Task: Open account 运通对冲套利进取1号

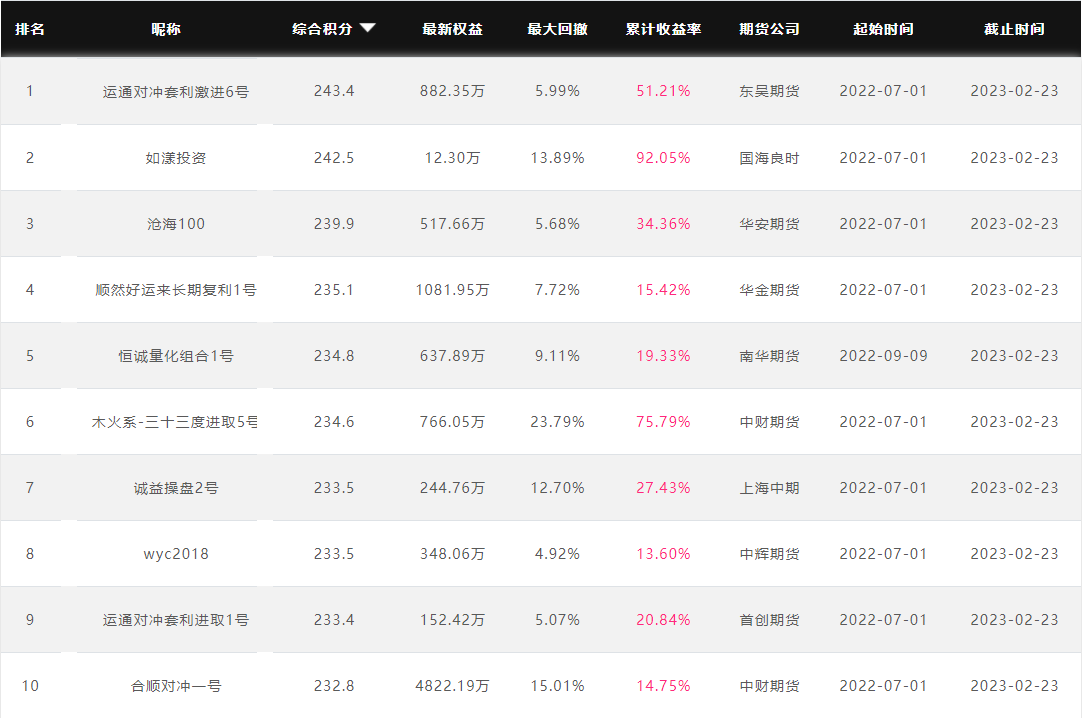Action: click(176, 620)
